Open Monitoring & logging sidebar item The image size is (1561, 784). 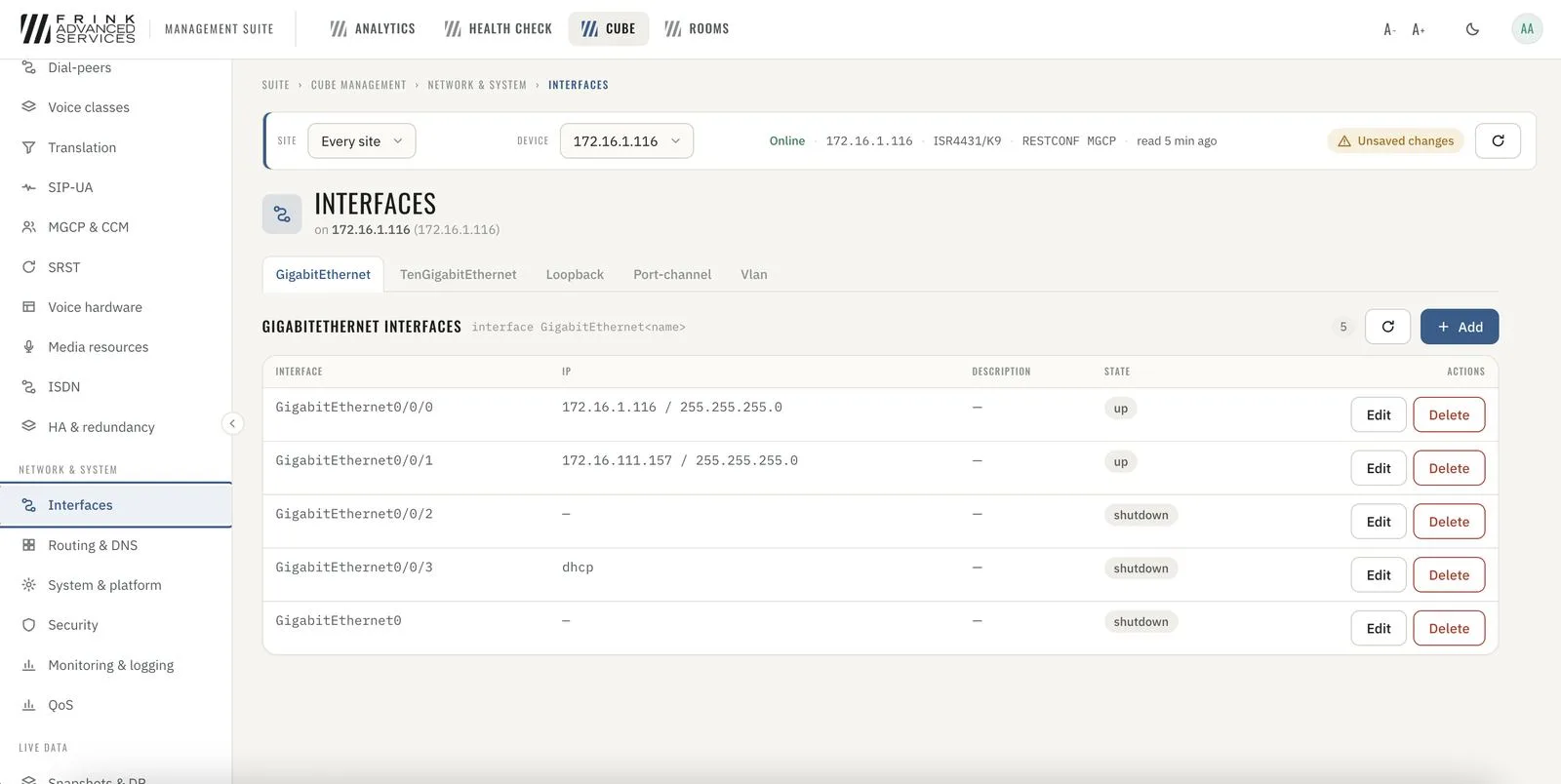(115, 665)
